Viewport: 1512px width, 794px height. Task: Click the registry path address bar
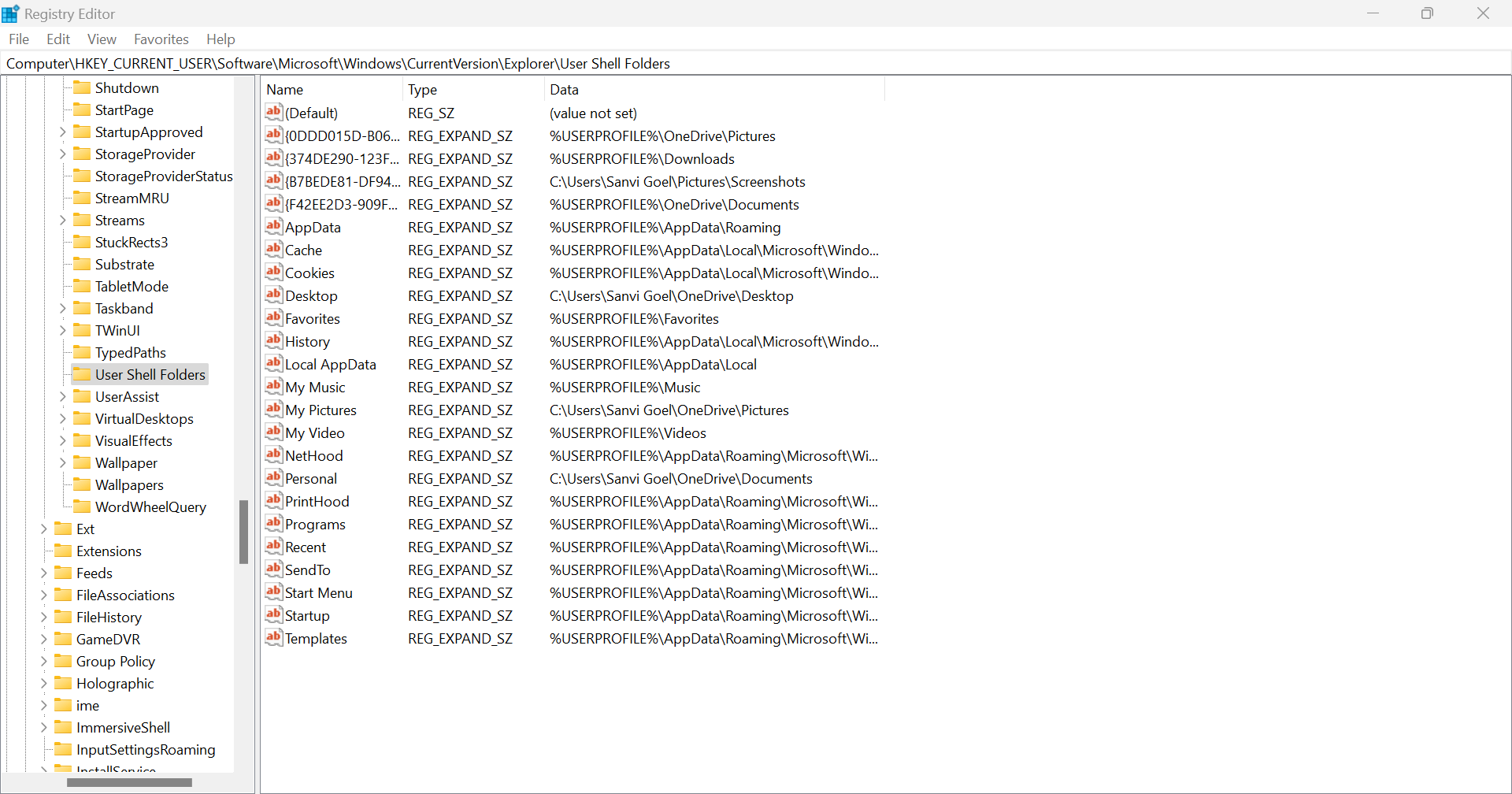point(756,63)
